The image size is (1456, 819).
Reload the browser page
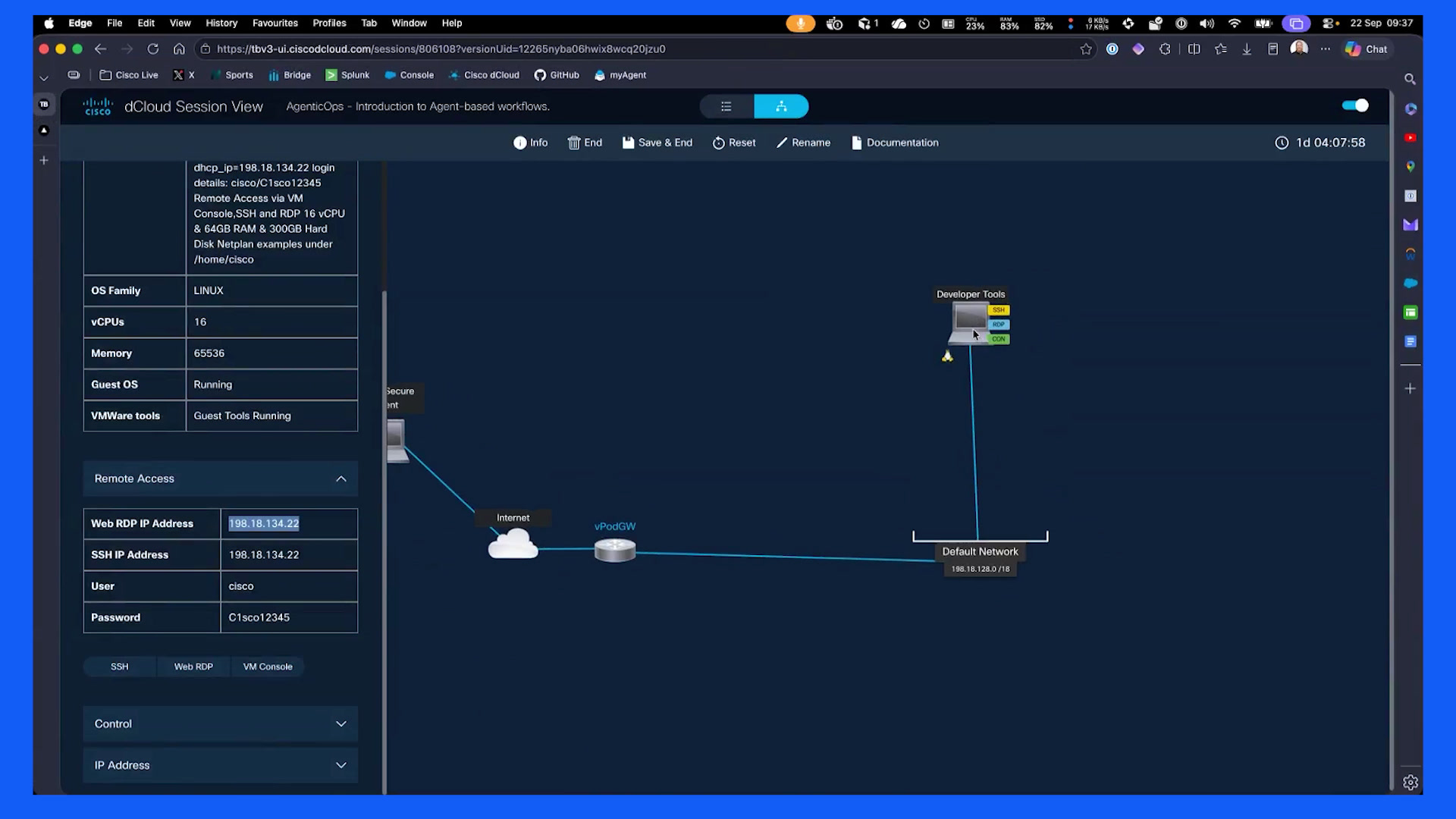point(153,49)
